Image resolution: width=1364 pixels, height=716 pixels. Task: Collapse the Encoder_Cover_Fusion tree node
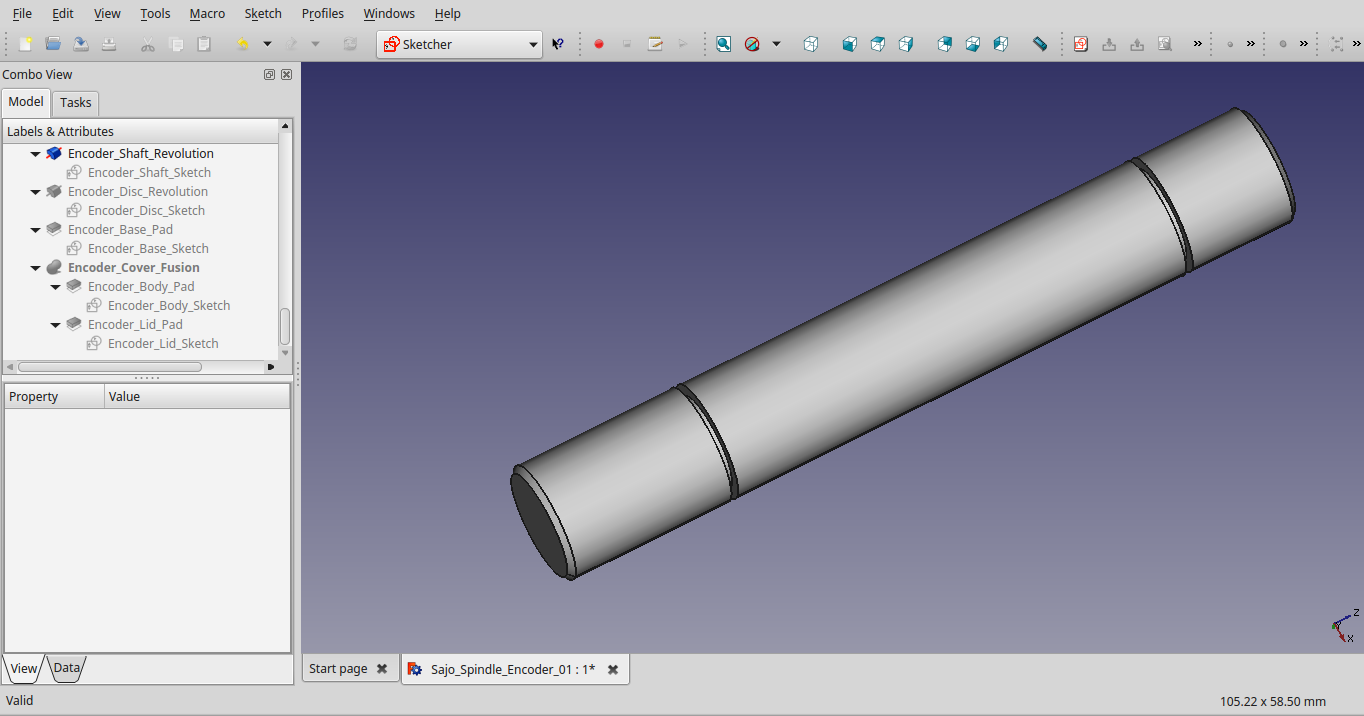[36, 268]
